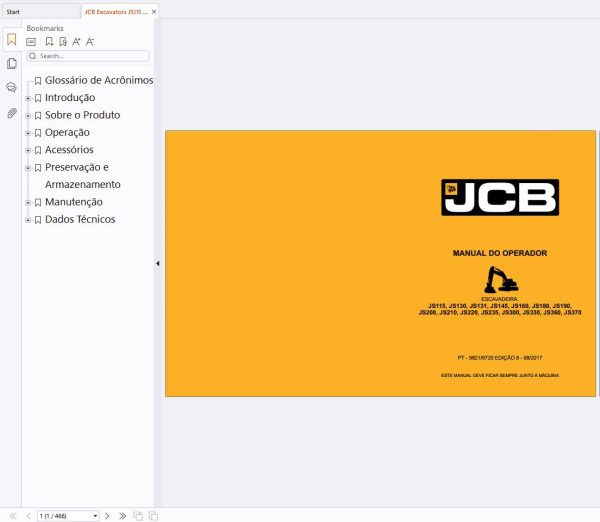
Task: Click the bookmark icon beside Sobre o Produto
Action: tap(38, 116)
